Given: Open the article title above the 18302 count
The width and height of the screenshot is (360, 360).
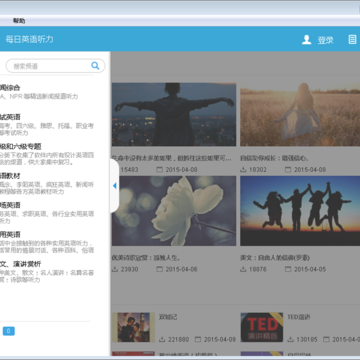Looking at the screenshot, I should (x=274, y=158).
